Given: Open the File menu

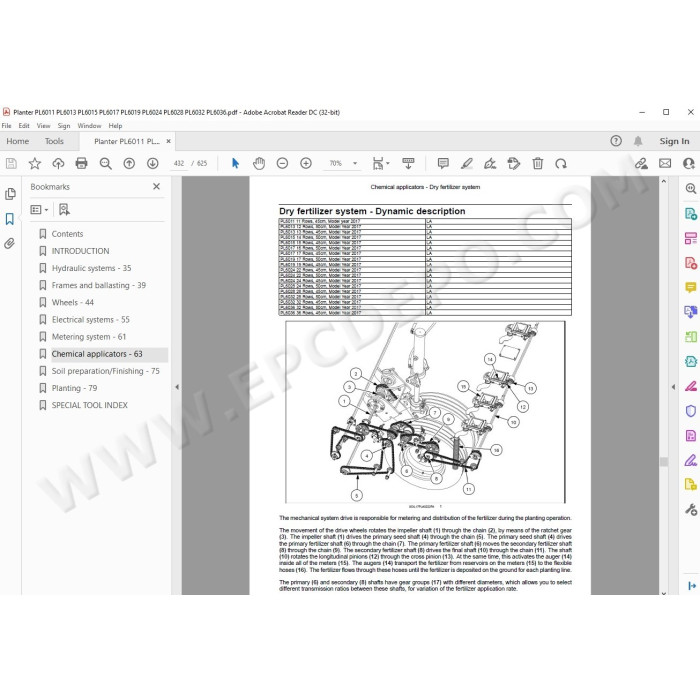Looking at the screenshot, I should click(x=7, y=126).
